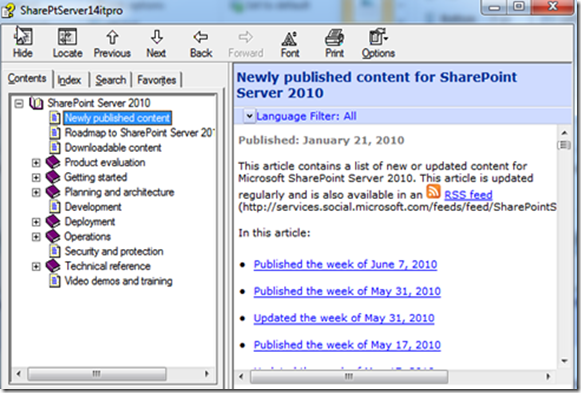Click the Development page icon
Image resolution: width=581 pixels, height=393 pixels.
point(55,207)
